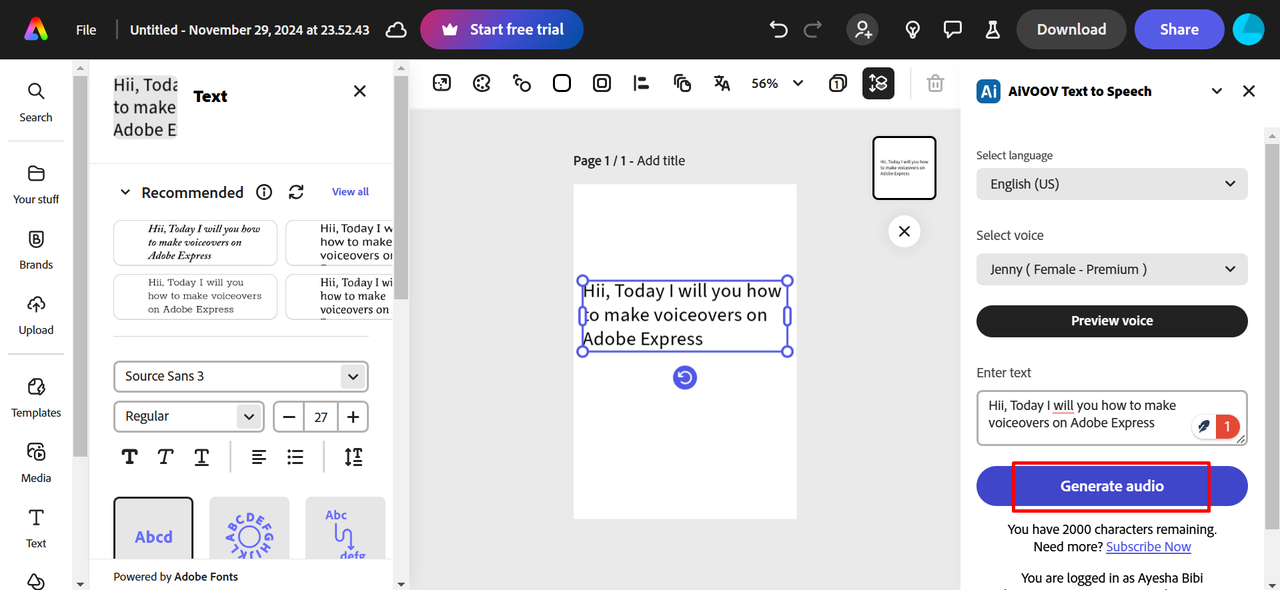Click View all recommended styles
Screen dimensions: 1280x590
(350, 192)
